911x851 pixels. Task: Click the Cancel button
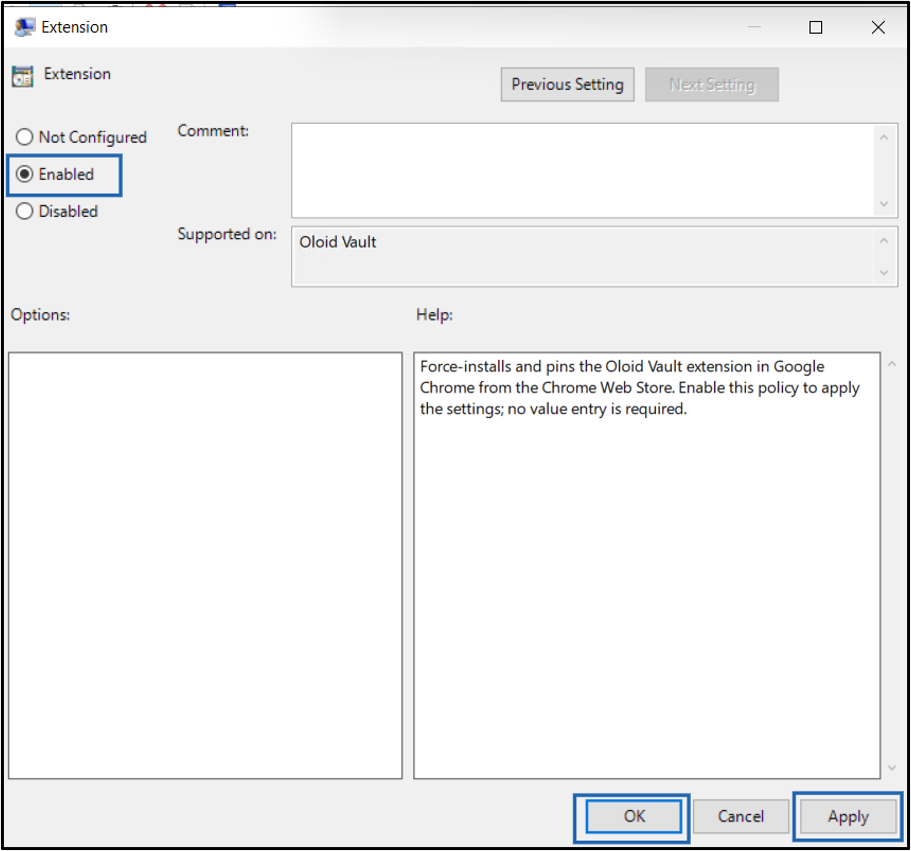point(741,816)
